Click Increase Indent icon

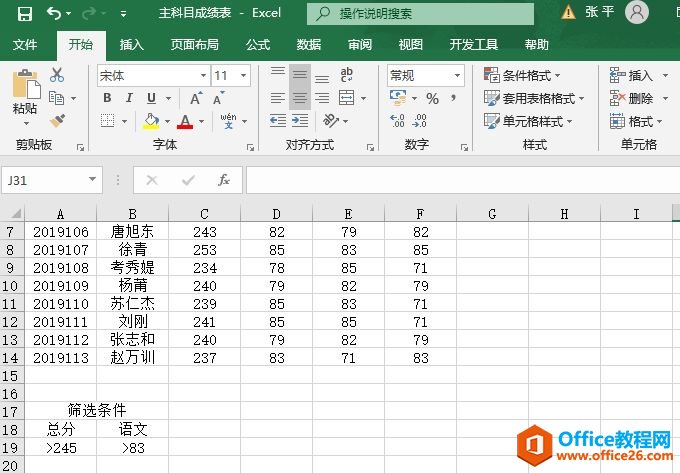tap(300, 121)
